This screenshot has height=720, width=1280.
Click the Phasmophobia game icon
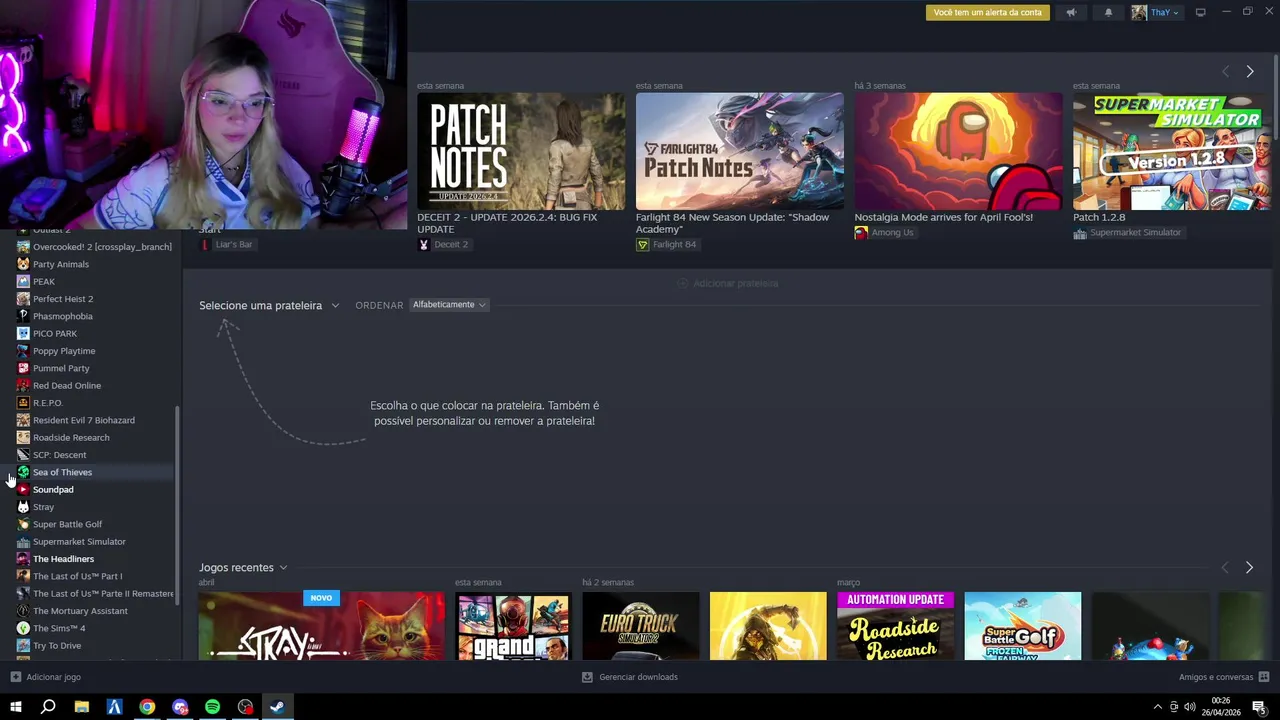point(23,316)
